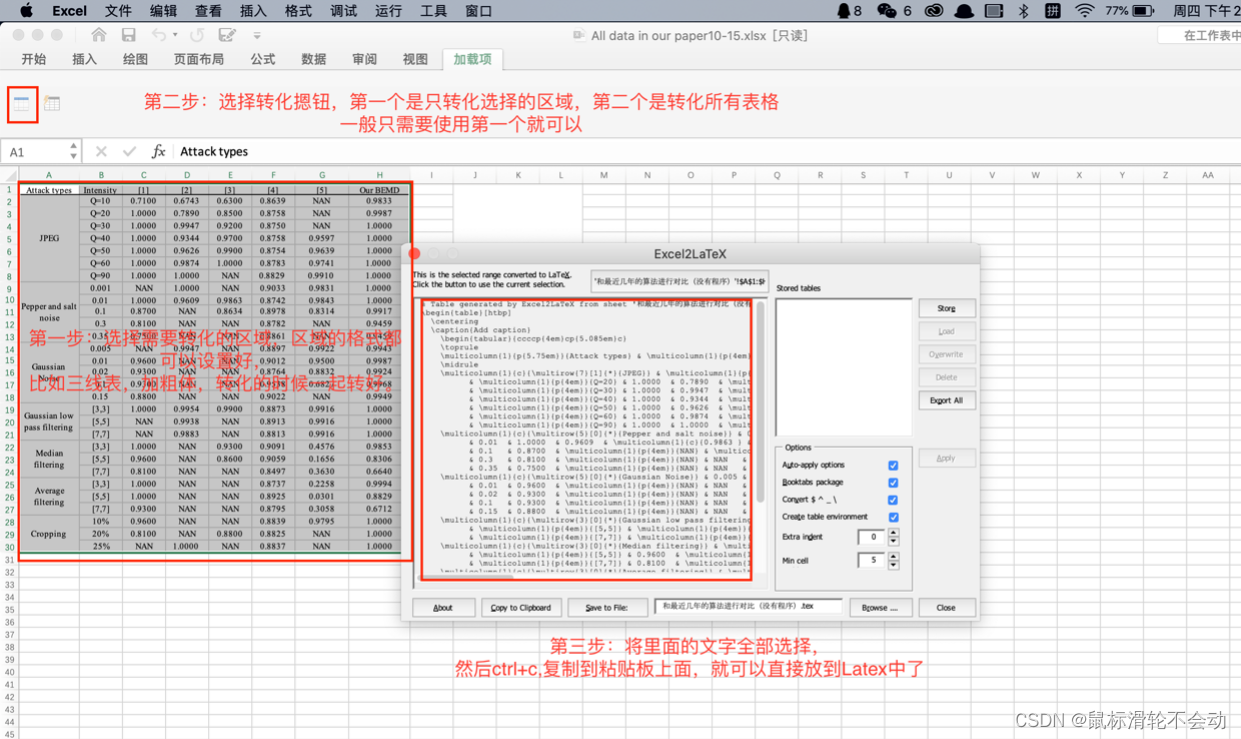Open the 工具 menu
The image size is (1241, 739).
pos(433,11)
